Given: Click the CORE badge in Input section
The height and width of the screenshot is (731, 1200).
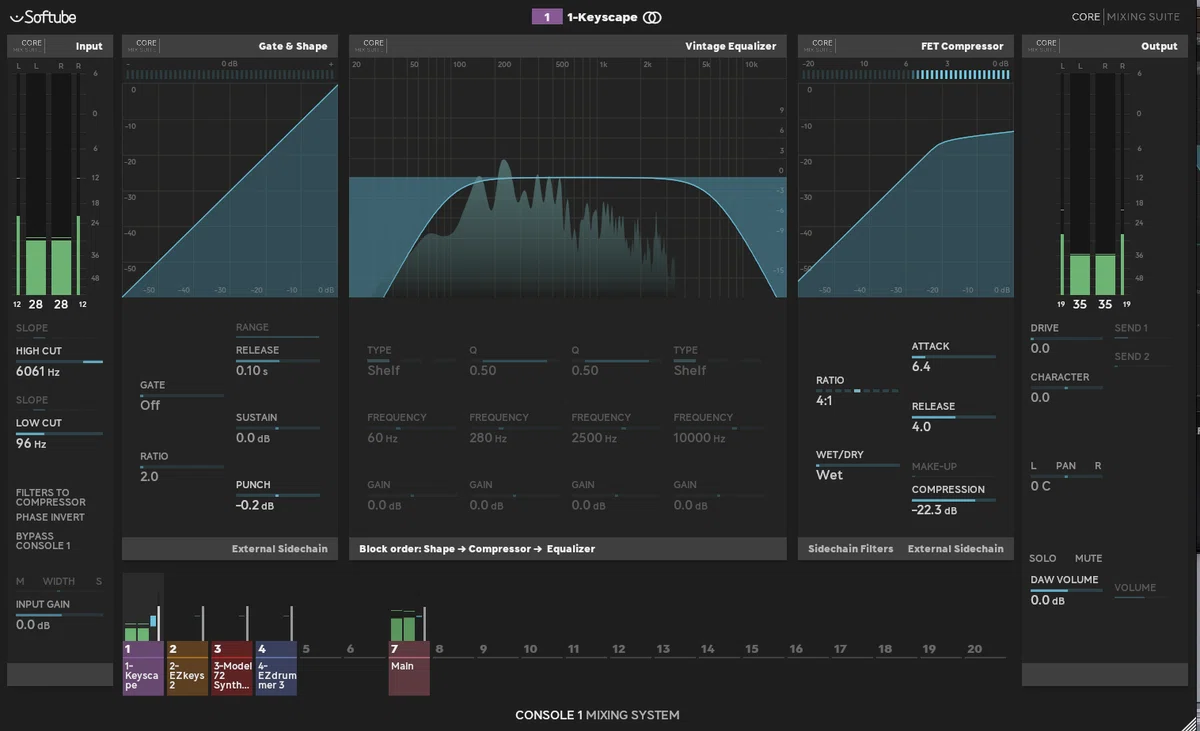Looking at the screenshot, I should [32, 45].
